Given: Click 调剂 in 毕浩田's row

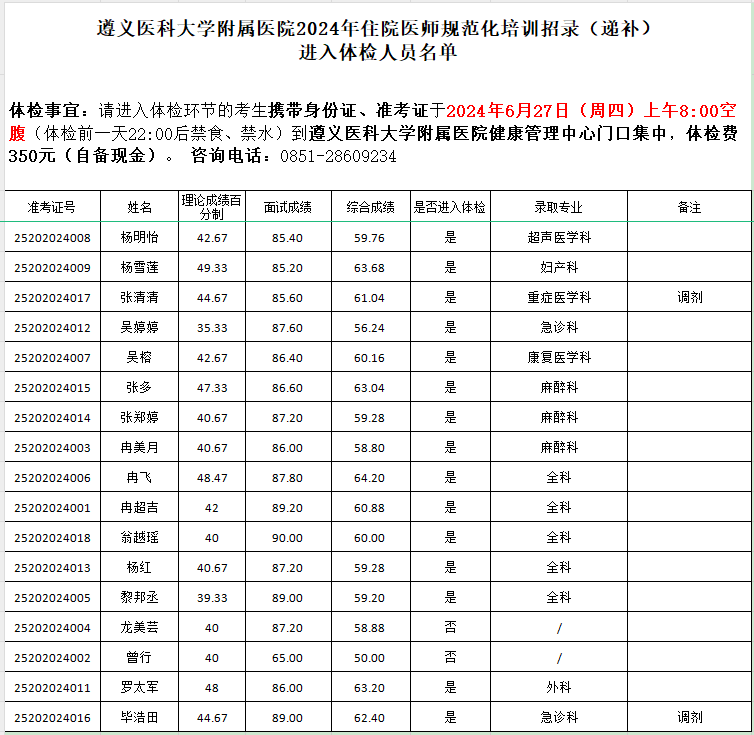Looking at the screenshot, I should (690, 717).
